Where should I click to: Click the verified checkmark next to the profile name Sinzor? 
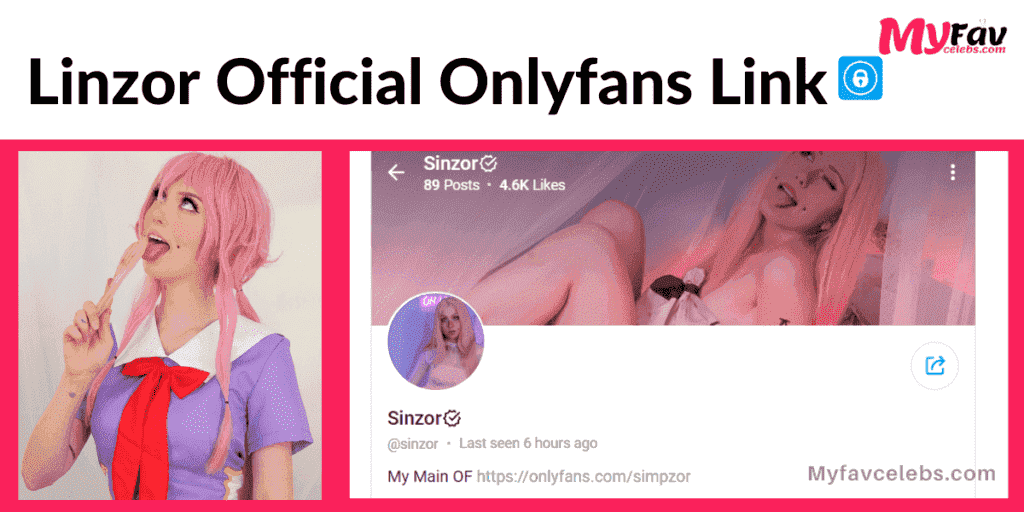453,418
